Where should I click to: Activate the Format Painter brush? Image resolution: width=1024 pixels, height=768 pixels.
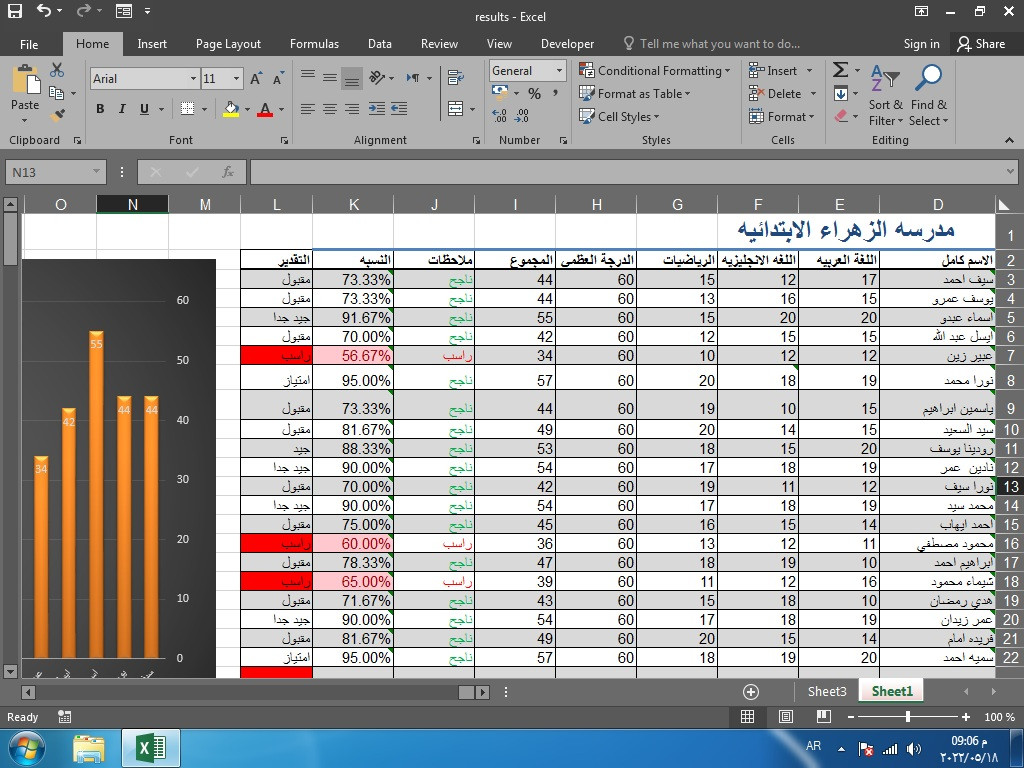[x=57, y=116]
